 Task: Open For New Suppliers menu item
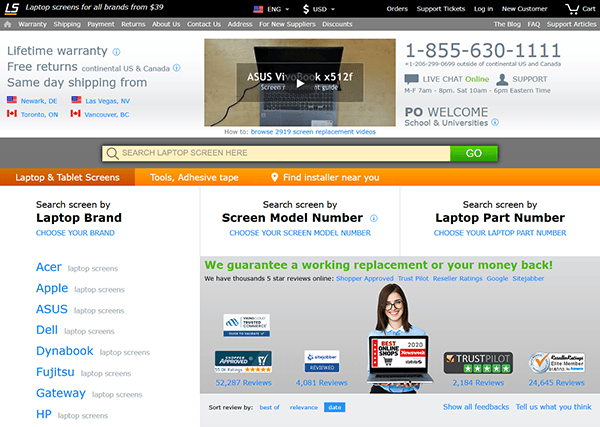287,24
